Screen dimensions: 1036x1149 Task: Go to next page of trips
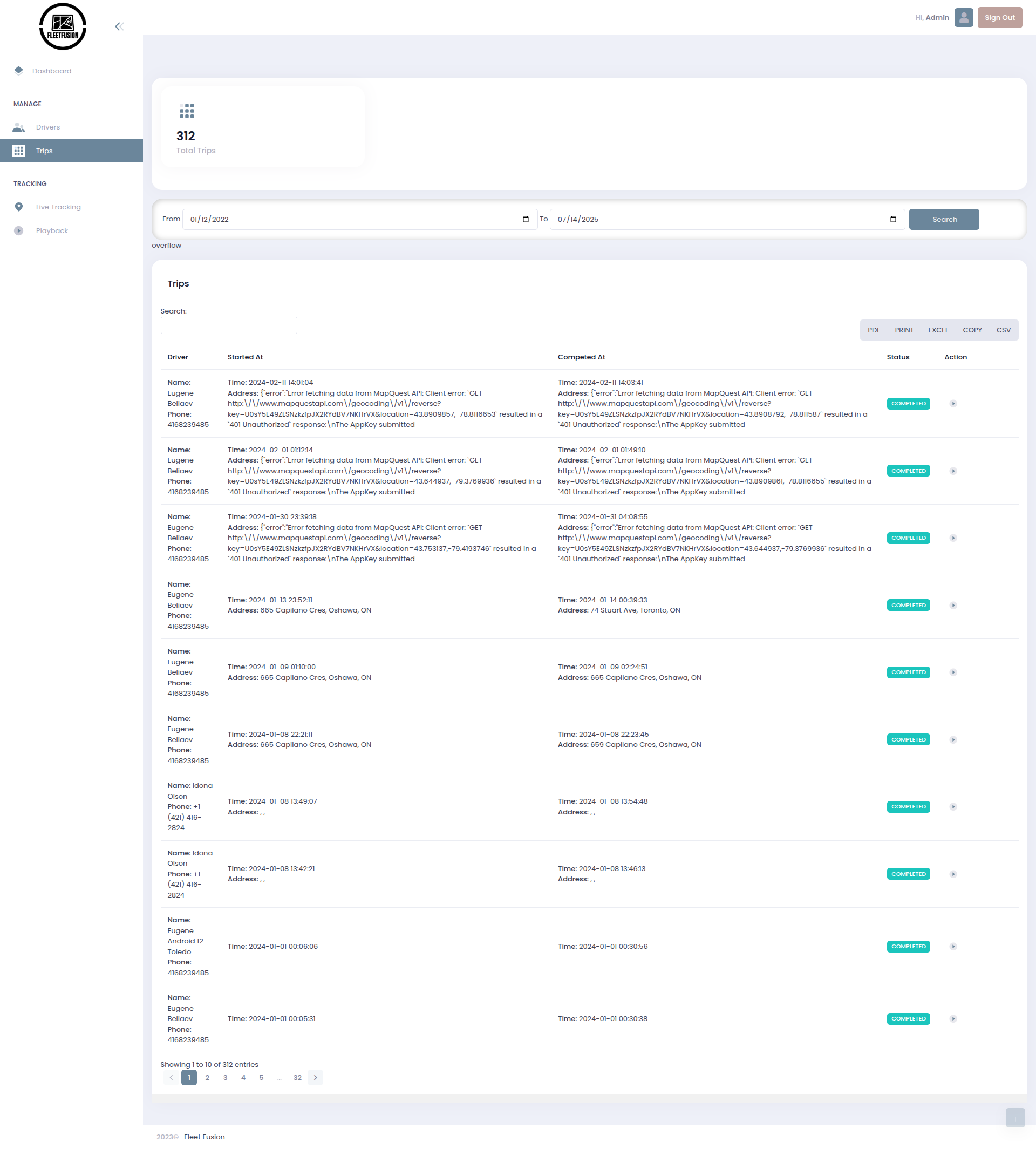point(315,1077)
